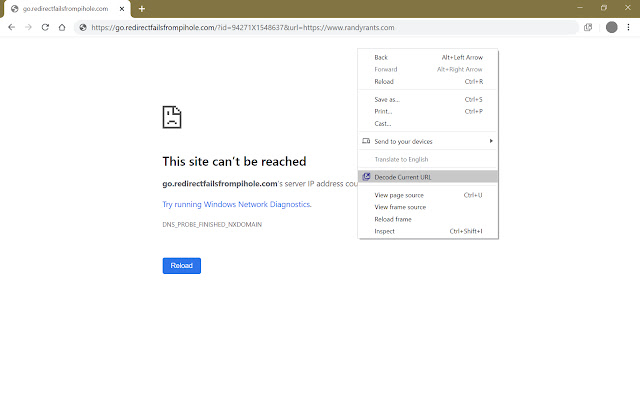Click the laptop icon beside Send to your devices
The width and height of the screenshot is (640, 400).
tap(366, 141)
